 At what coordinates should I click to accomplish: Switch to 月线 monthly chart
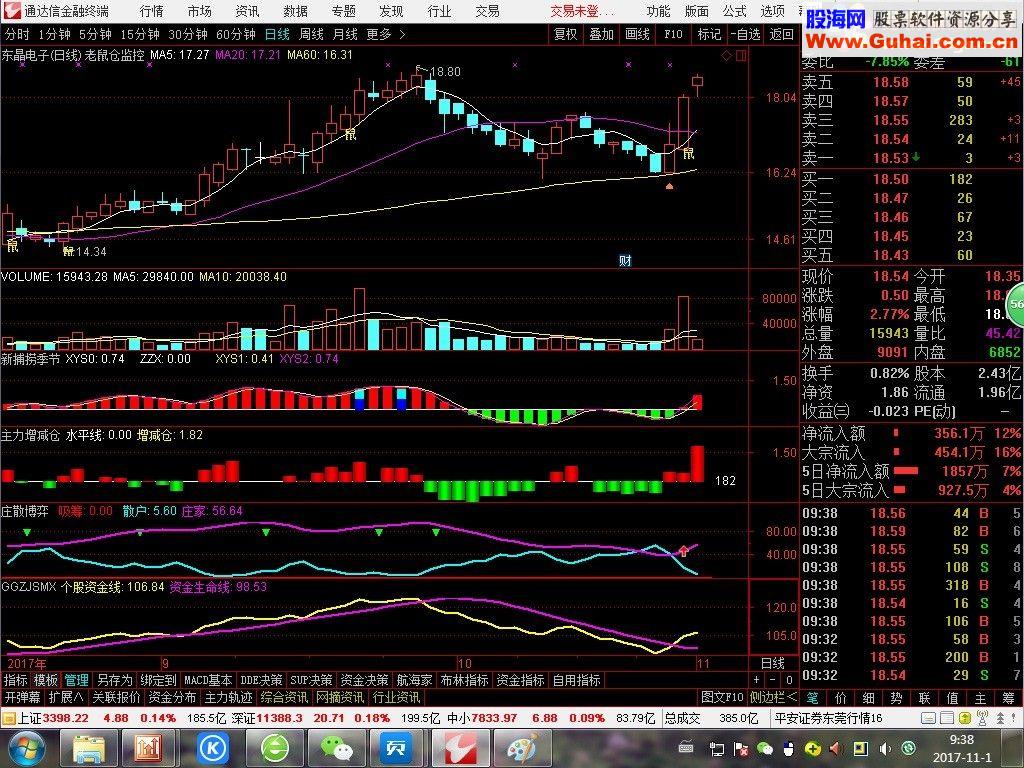[345, 34]
